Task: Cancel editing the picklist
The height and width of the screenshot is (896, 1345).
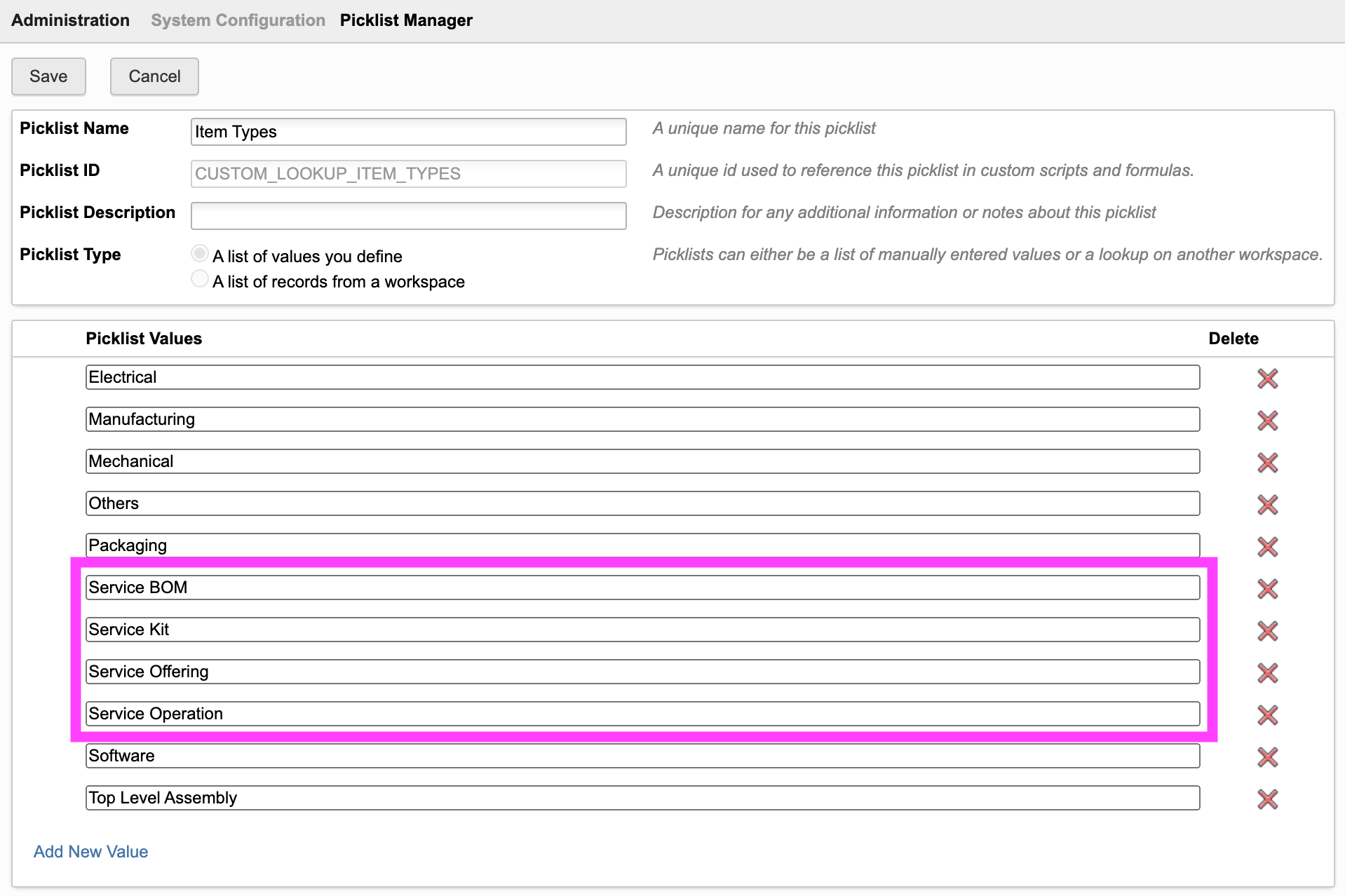Action: coord(154,76)
